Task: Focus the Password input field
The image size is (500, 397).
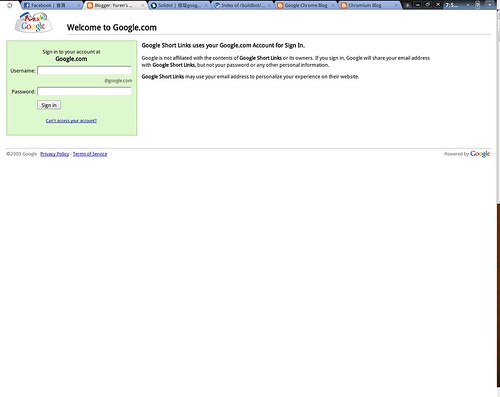Action: [x=84, y=91]
